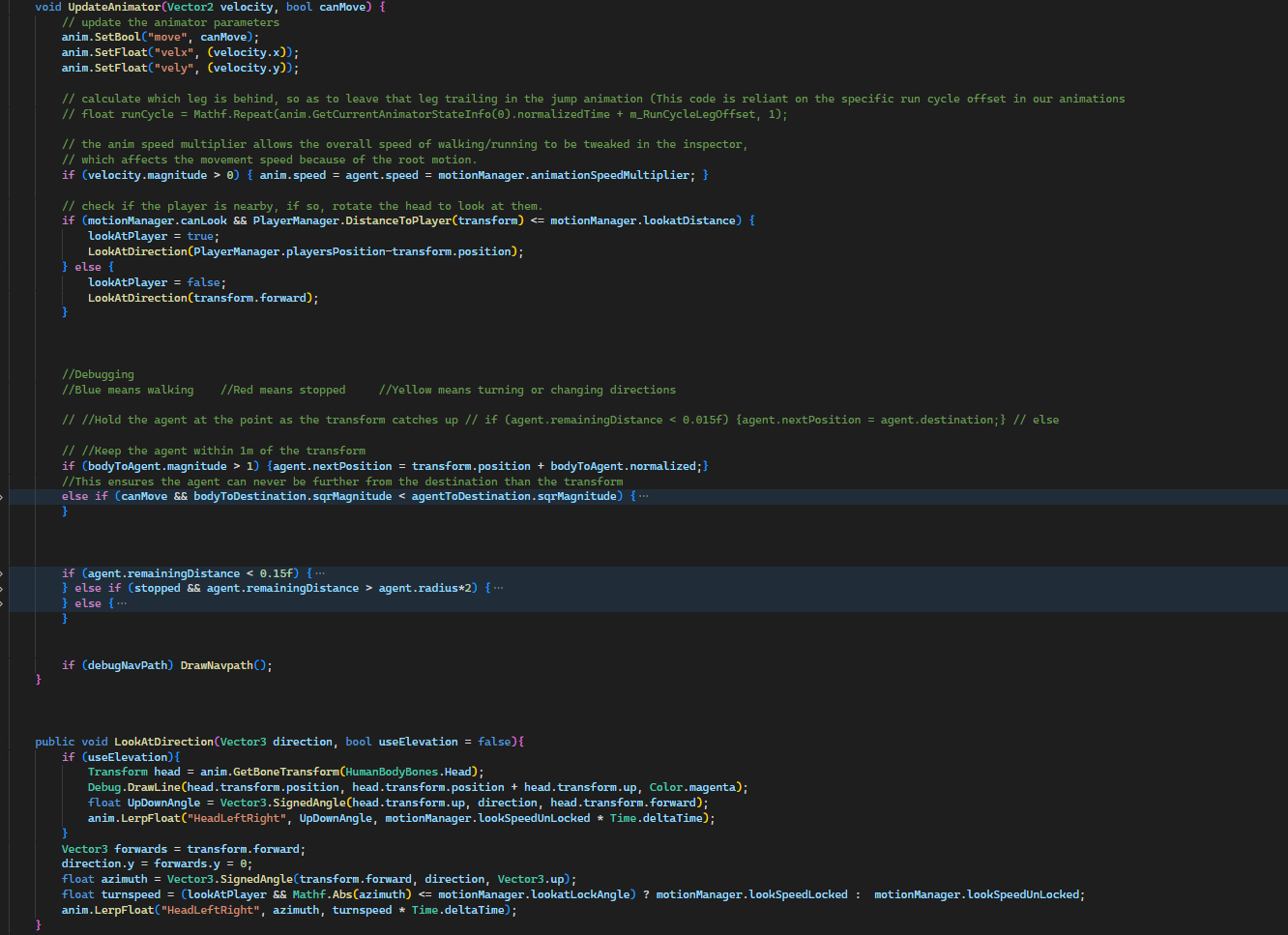Click 'Debug.DrawLine' call
1288x935 pixels.
pyautogui.click(x=134, y=788)
